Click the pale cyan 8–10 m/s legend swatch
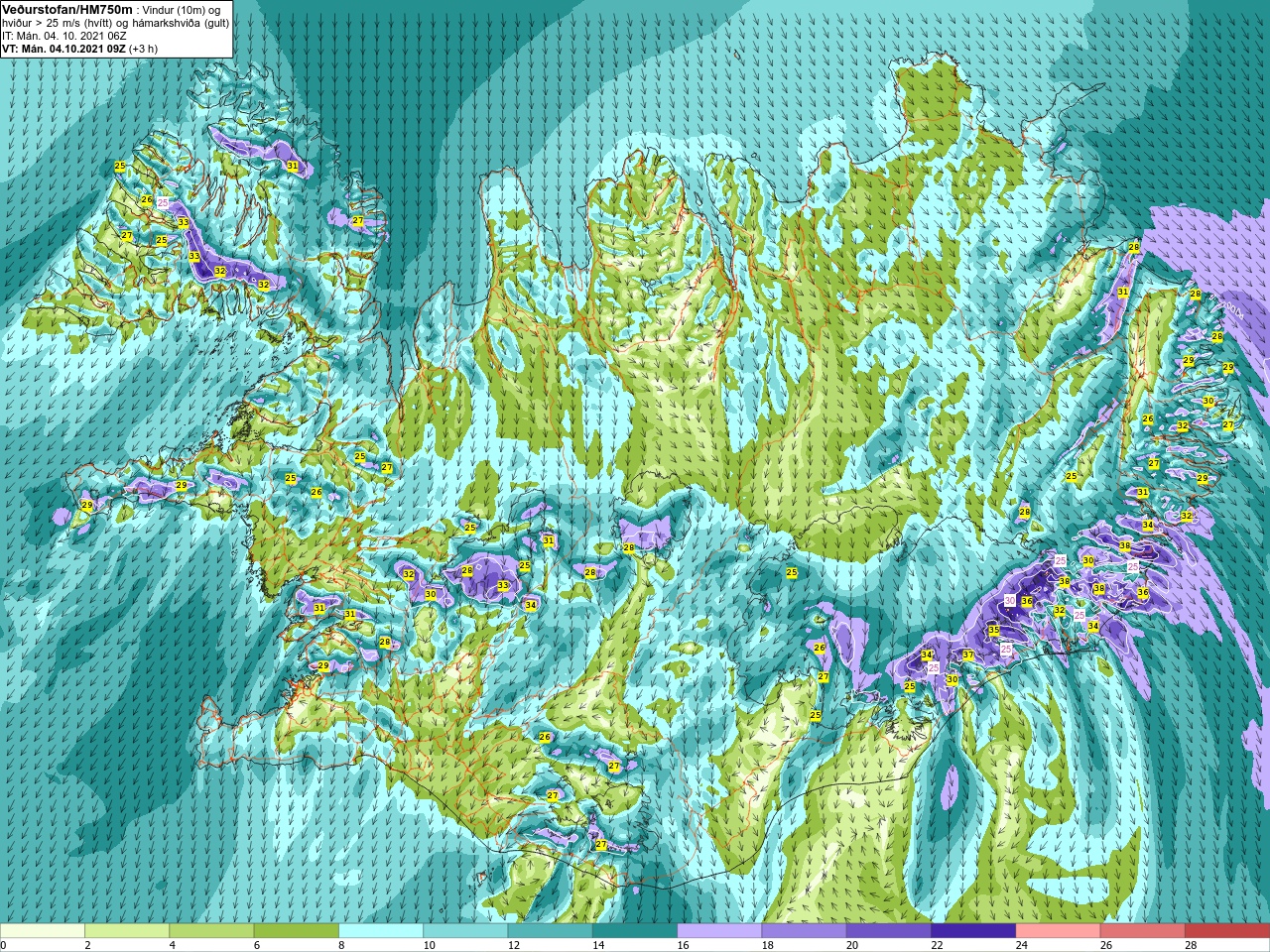 click(x=381, y=931)
